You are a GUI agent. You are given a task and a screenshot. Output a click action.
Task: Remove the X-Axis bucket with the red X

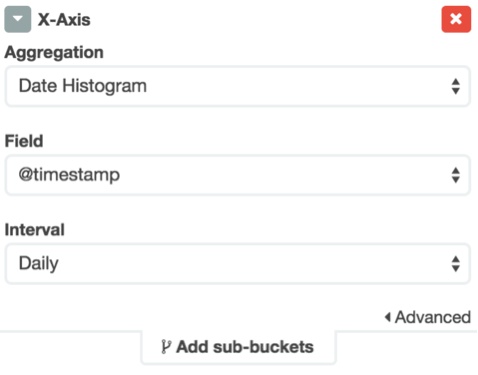point(456,19)
